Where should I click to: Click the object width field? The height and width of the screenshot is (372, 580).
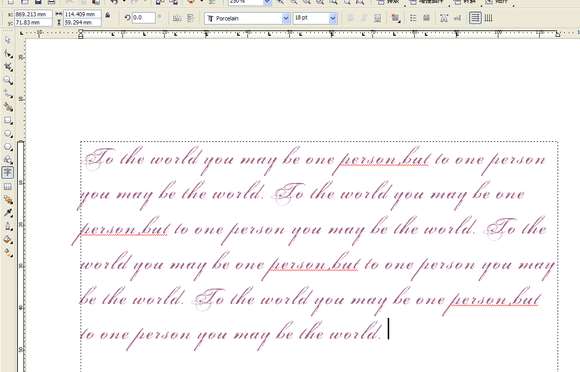82,14
